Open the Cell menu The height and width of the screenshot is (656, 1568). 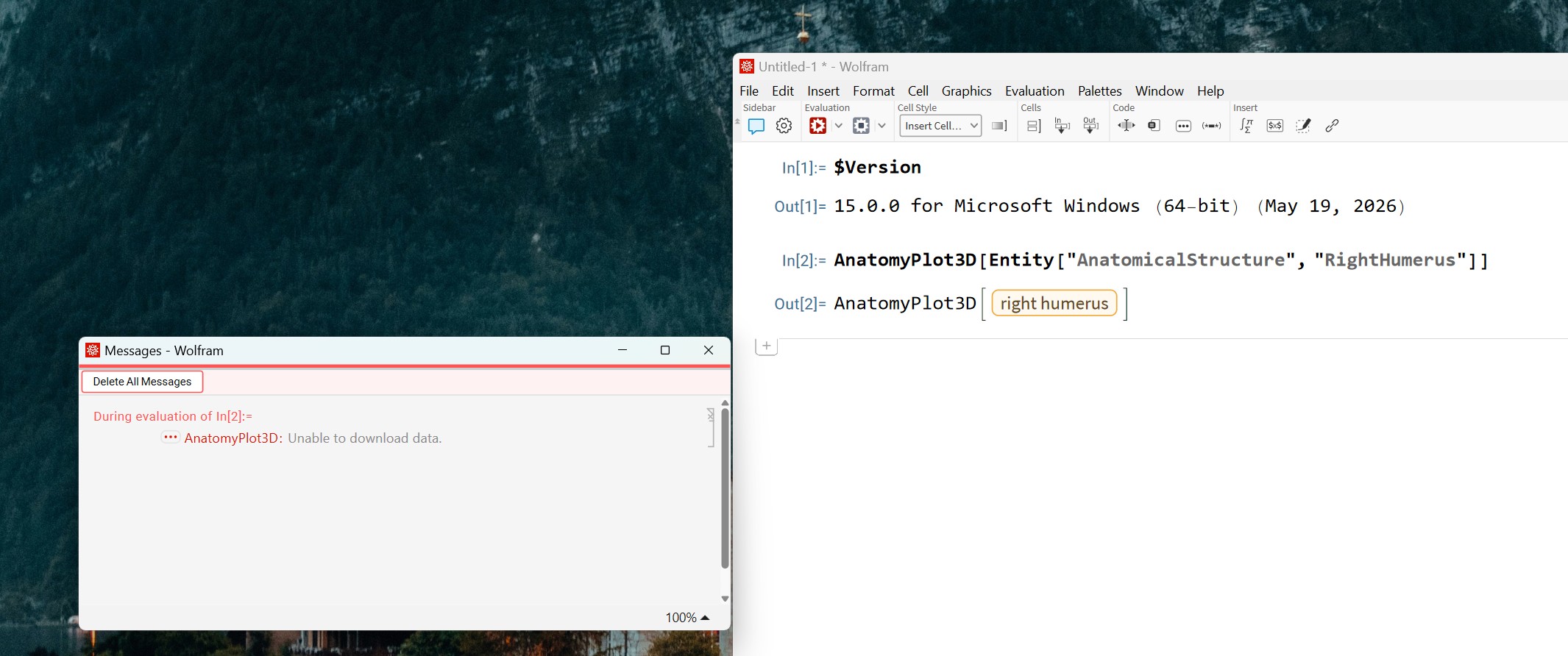pos(918,91)
